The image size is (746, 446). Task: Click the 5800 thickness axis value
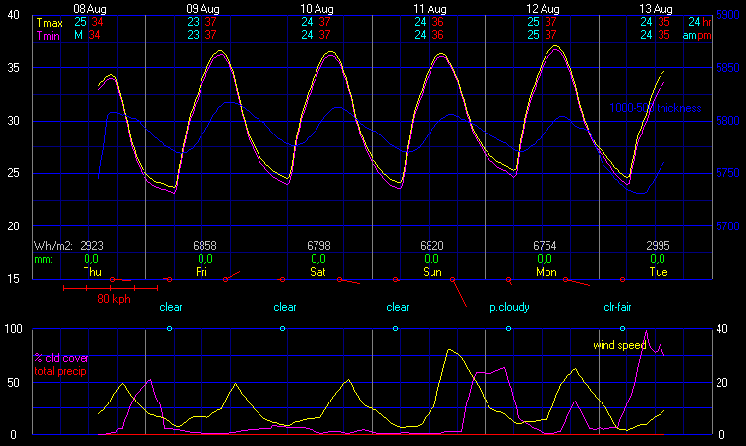coord(728,120)
